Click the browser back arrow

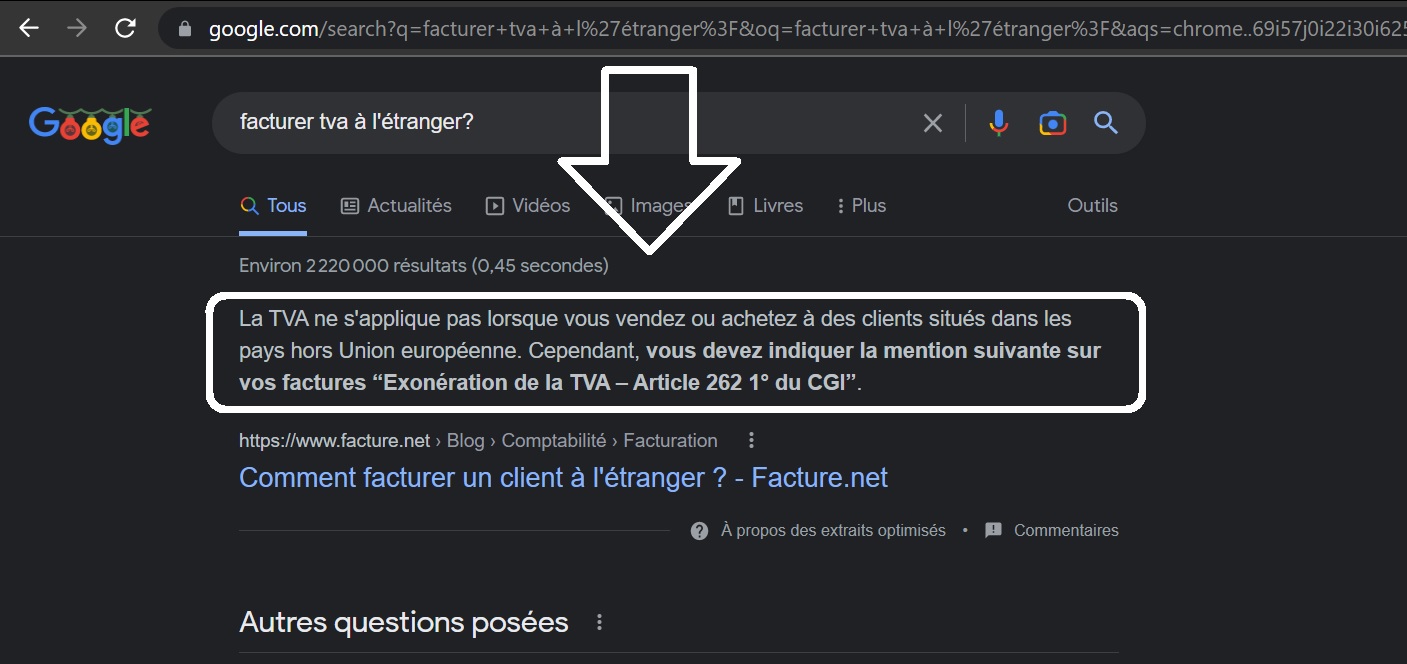[29, 28]
